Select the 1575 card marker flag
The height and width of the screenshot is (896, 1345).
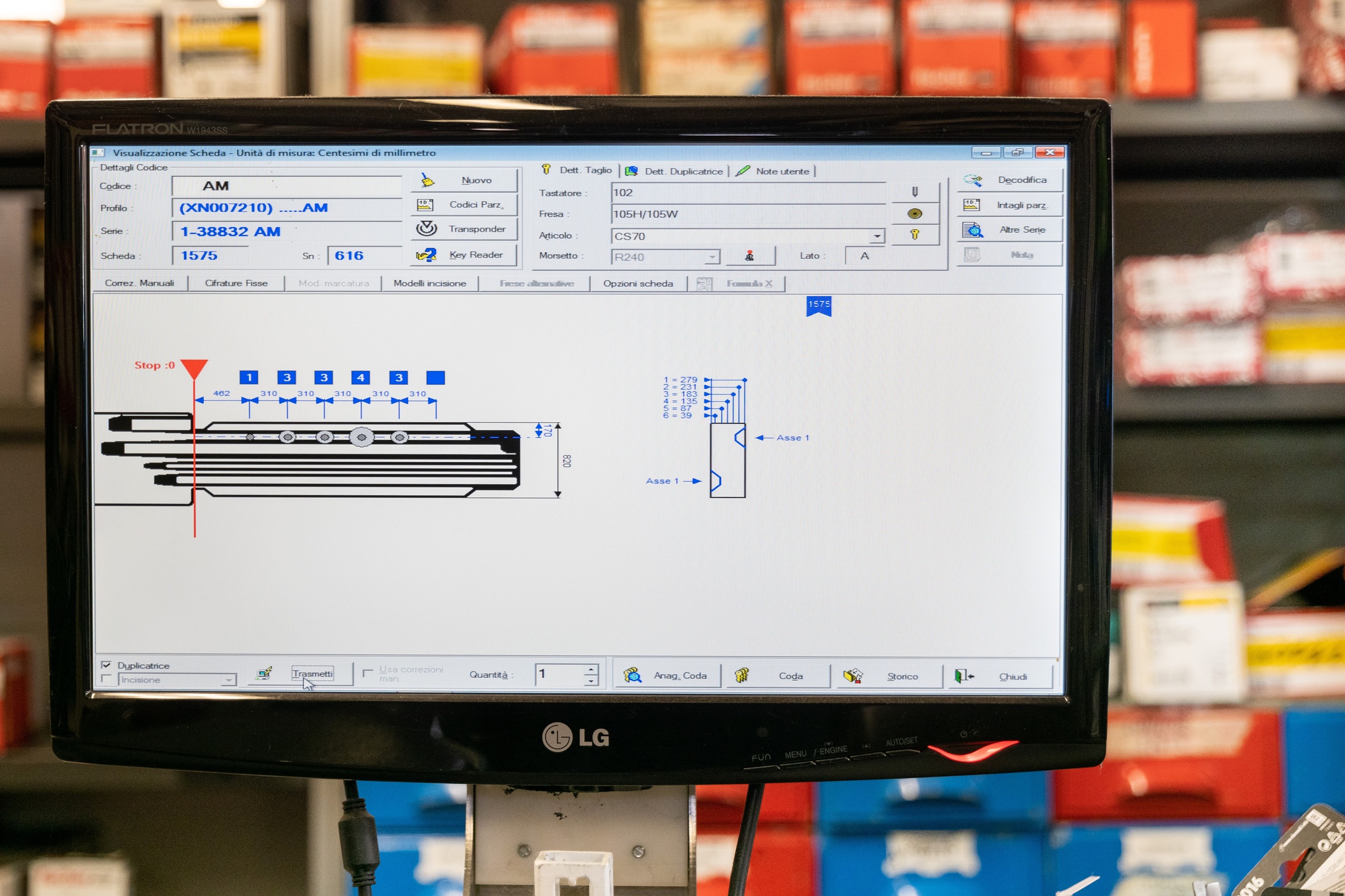(818, 306)
